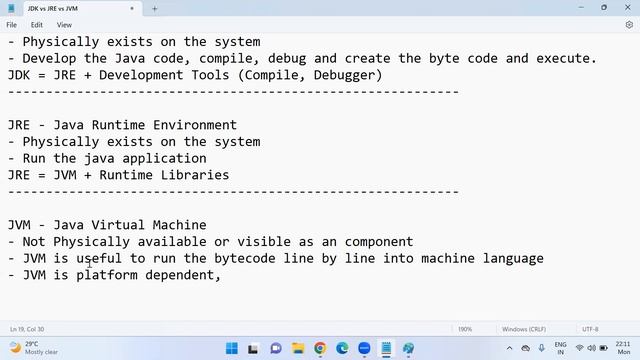Place cursor after 'JVM is platform dependent,'
Image resolution: width=640 pixels, height=360 pixels.
click(221, 275)
